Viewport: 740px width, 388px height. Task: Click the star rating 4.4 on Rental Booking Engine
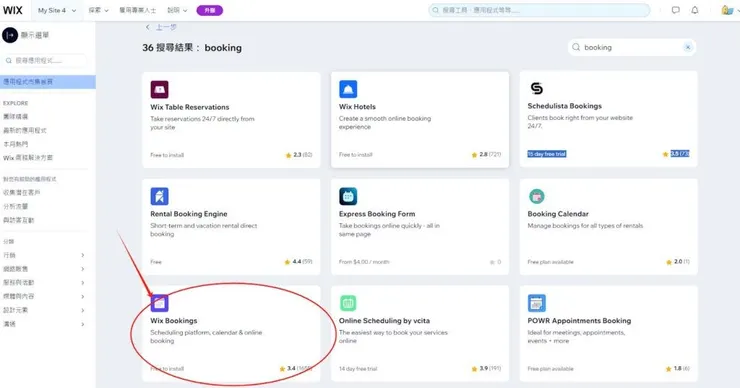pyautogui.click(x=298, y=261)
